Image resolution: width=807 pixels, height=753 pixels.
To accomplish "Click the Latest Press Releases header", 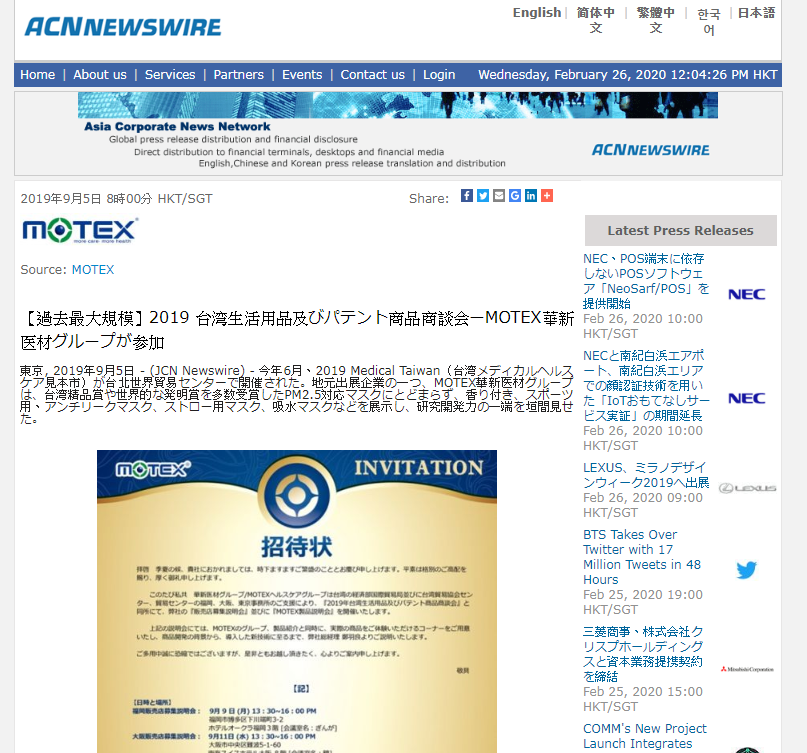I will [680, 231].
